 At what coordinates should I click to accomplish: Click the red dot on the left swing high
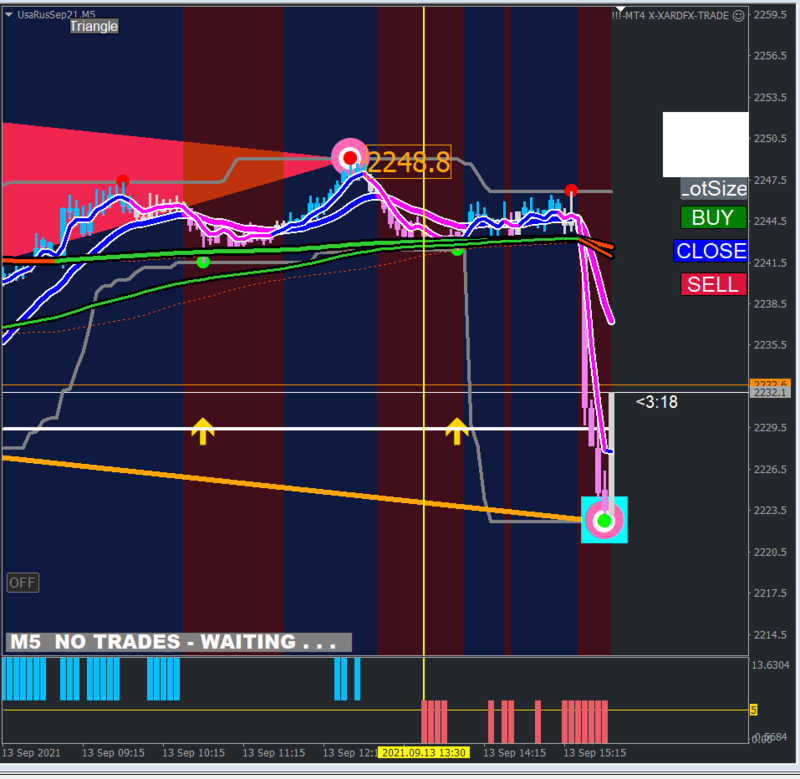(122, 181)
